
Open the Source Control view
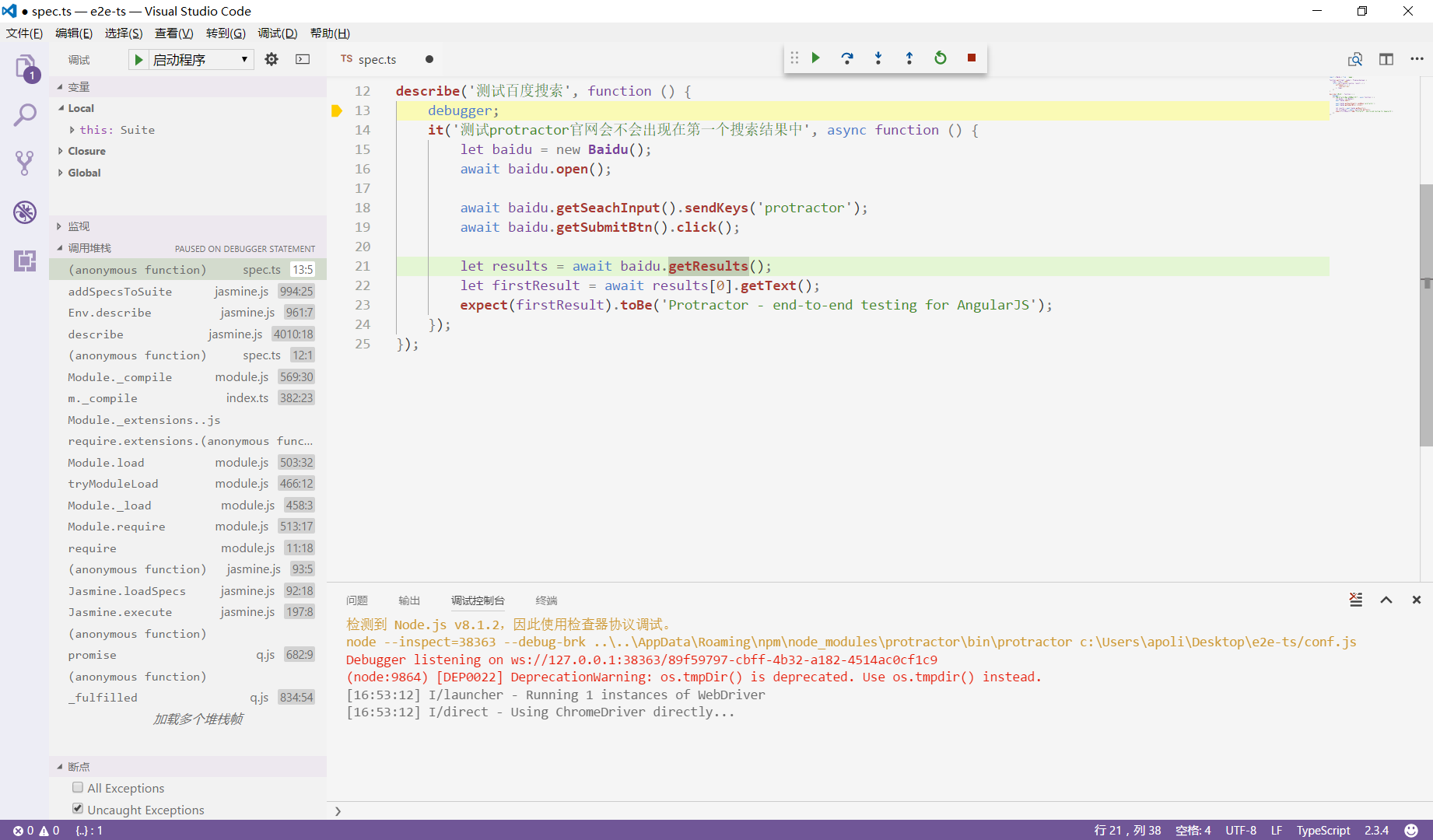[25, 163]
